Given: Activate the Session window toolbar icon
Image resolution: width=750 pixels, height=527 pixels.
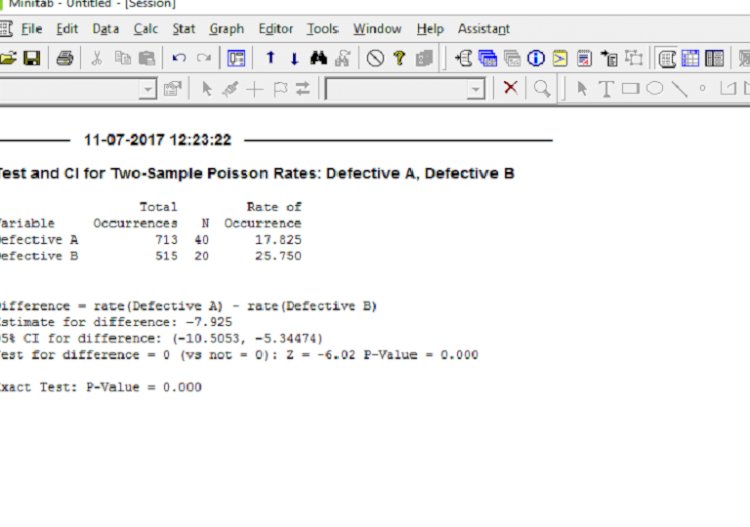Looking at the screenshot, I should [666, 58].
